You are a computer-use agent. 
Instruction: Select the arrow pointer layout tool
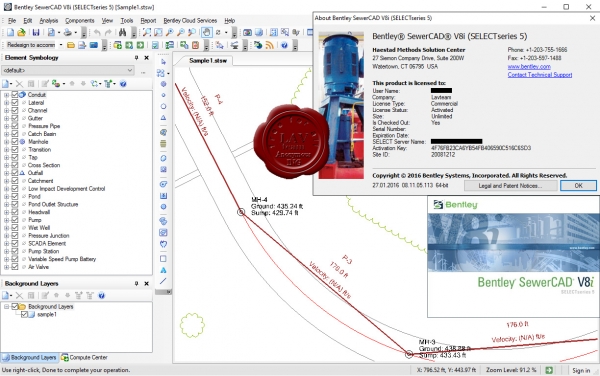163,62
